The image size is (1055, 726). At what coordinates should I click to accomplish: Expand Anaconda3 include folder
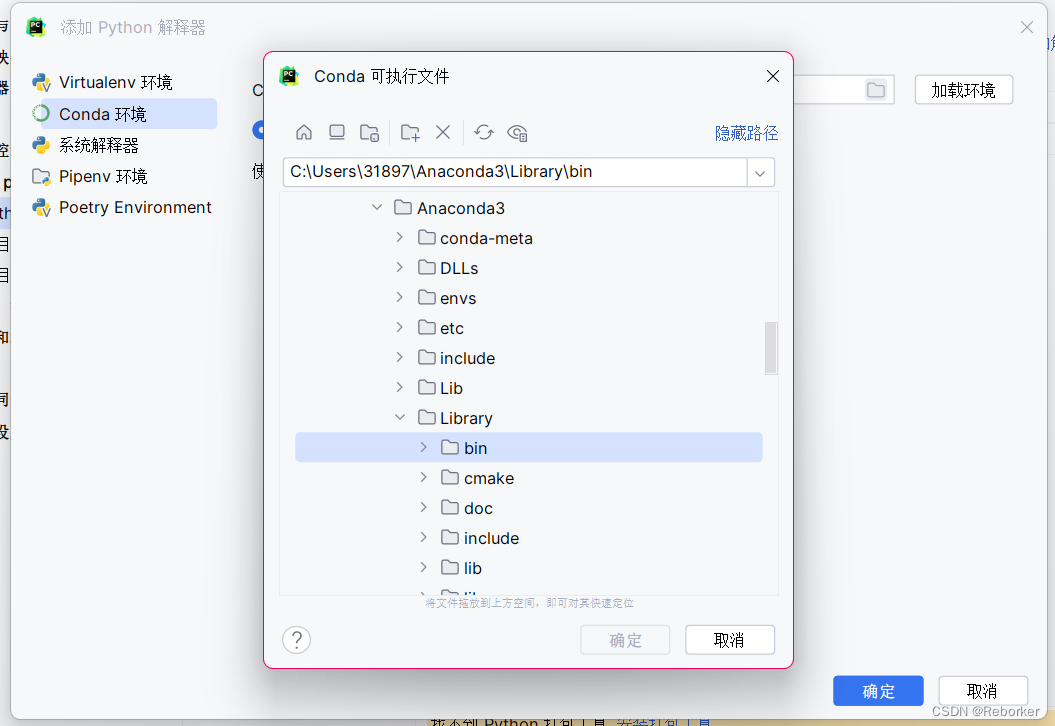tap(400, 357)
